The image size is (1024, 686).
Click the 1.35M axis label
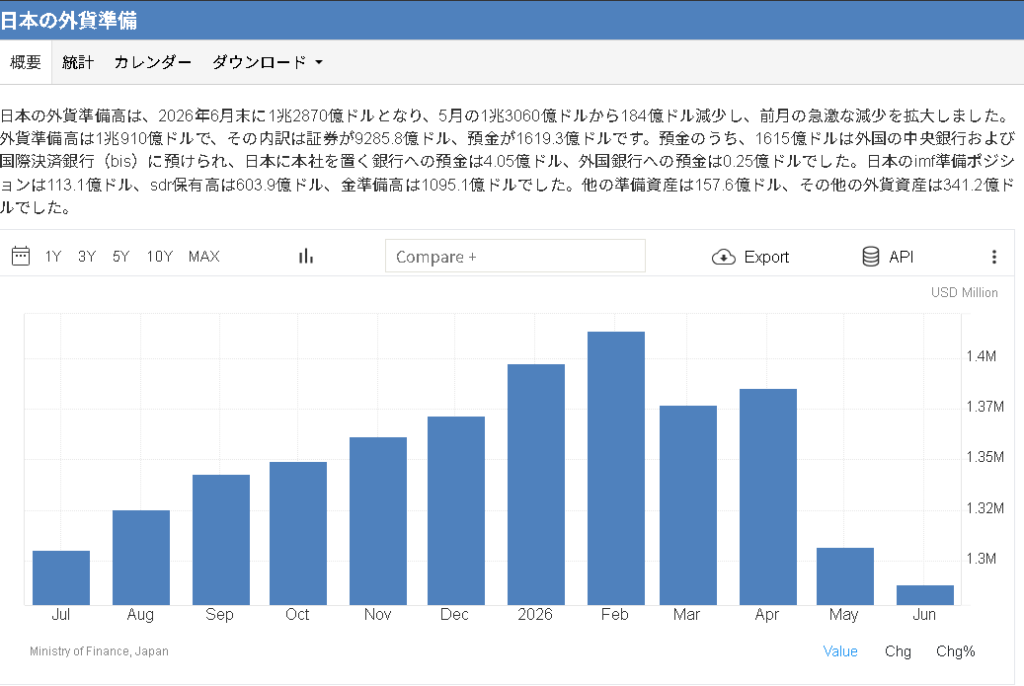click(985, 457)
